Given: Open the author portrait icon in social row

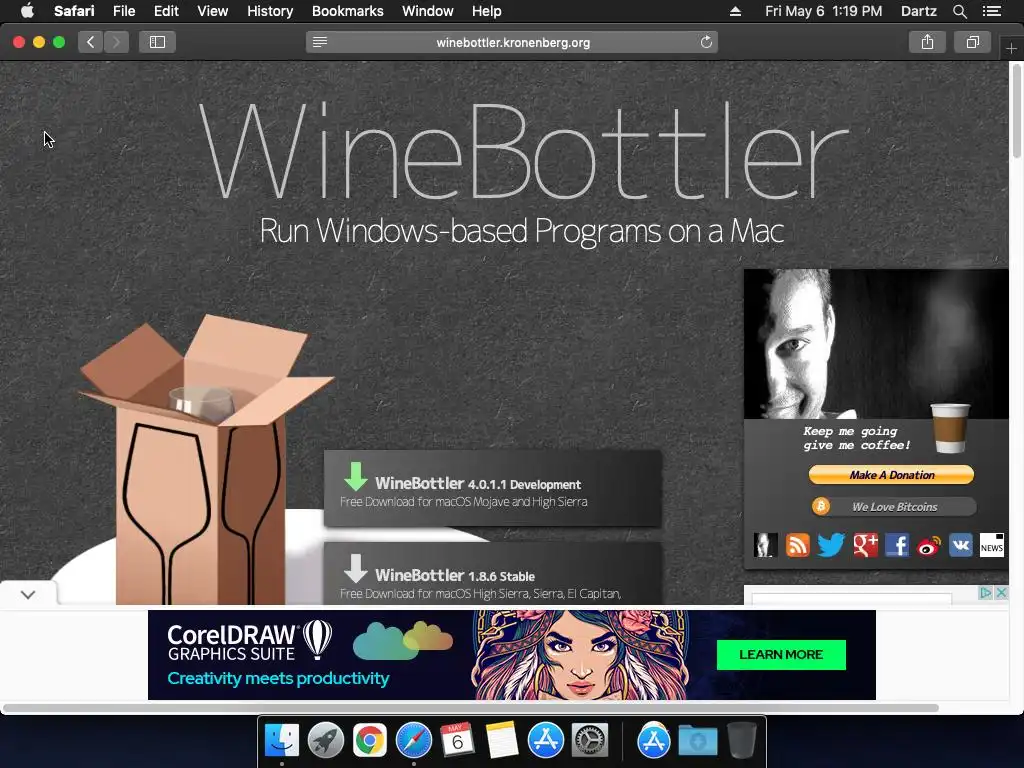Looking at the screenshot, I should [765, 545].
